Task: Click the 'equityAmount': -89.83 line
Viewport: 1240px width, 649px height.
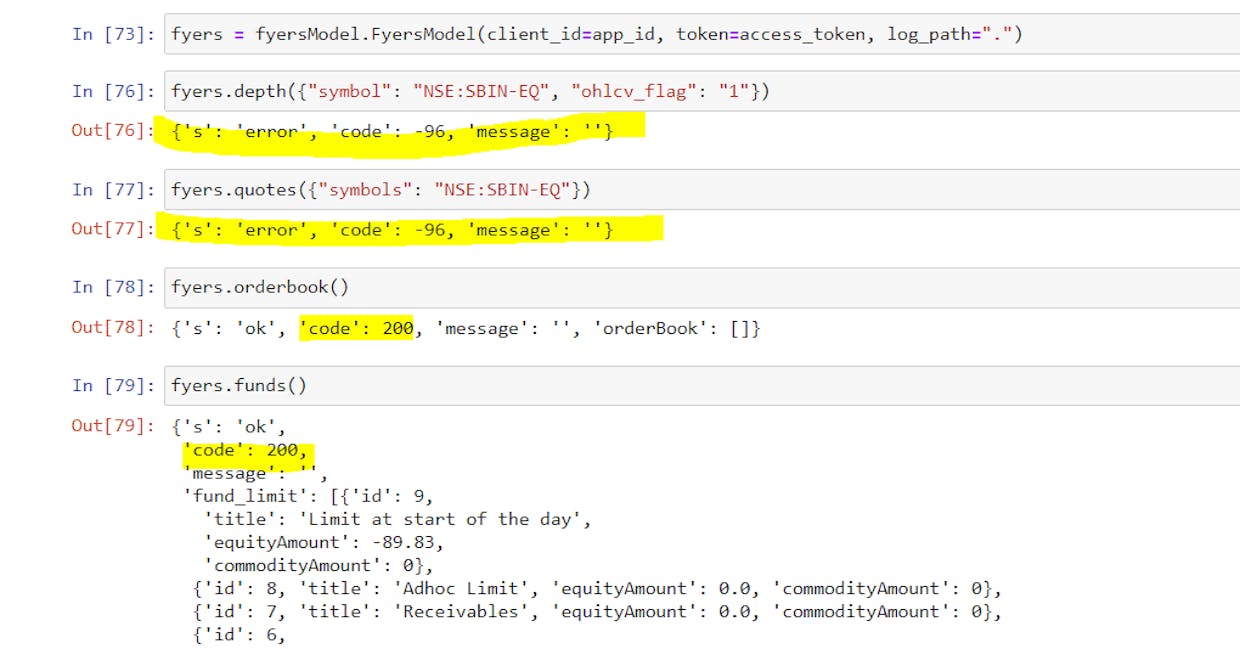Action: (x=324, y=542)
